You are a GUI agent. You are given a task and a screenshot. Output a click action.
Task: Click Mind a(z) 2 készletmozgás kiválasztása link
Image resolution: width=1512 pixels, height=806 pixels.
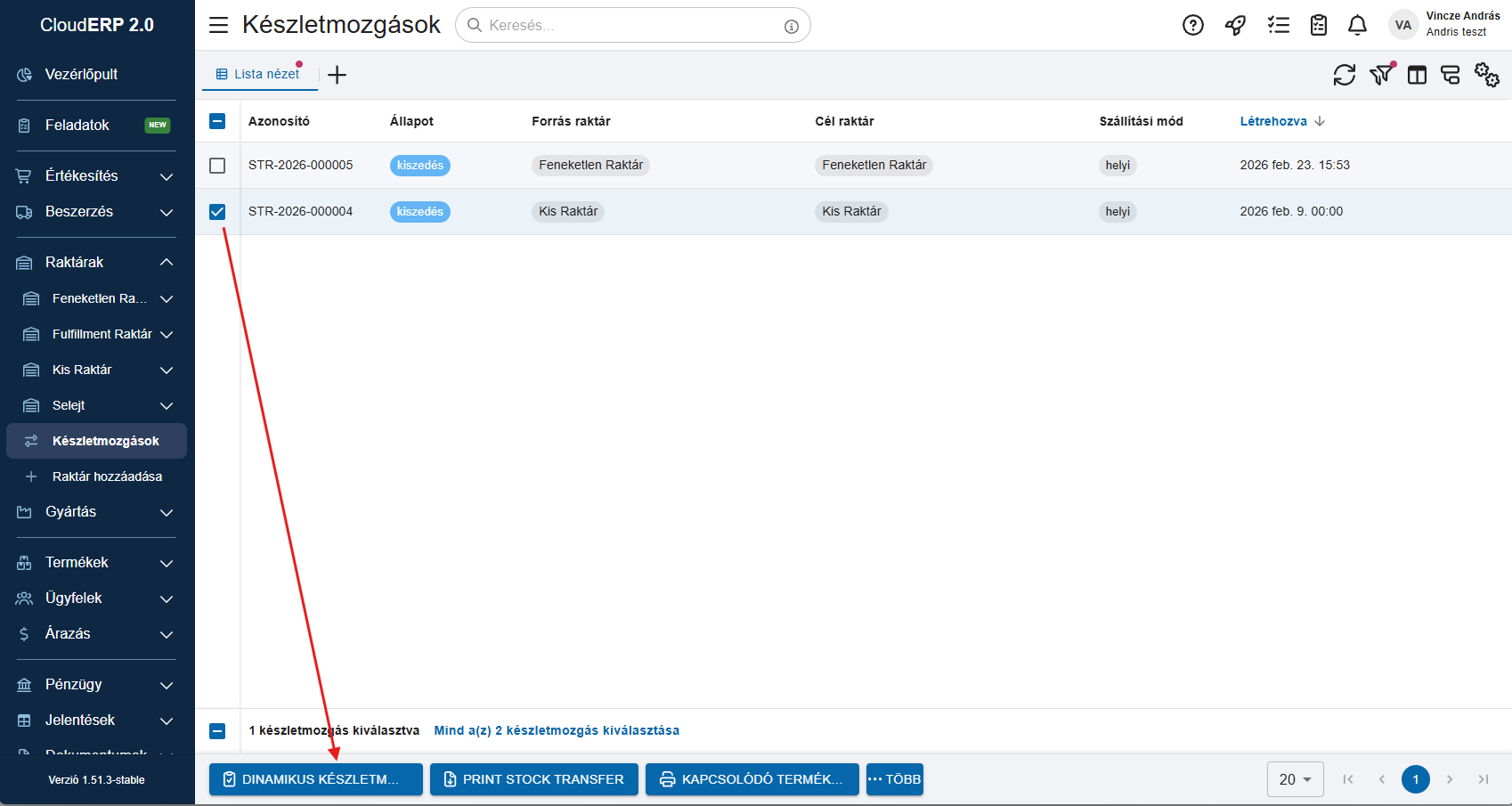[x=557, y=730]
